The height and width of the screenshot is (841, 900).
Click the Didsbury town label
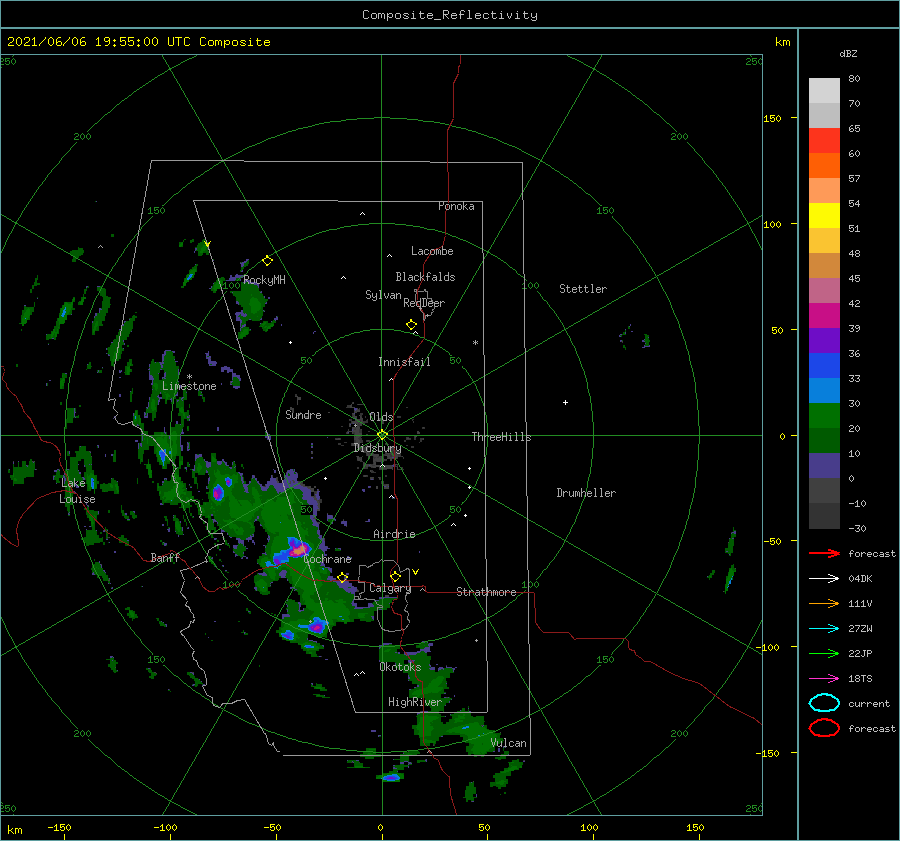(377, 448)
